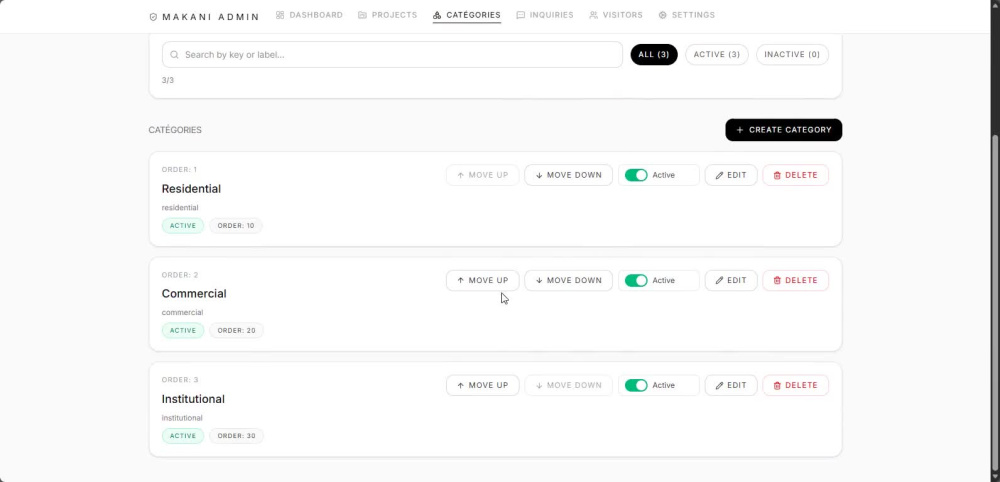Click the Order: 20 badge
The image size is (1000, 482).
[x=237, y=331]
